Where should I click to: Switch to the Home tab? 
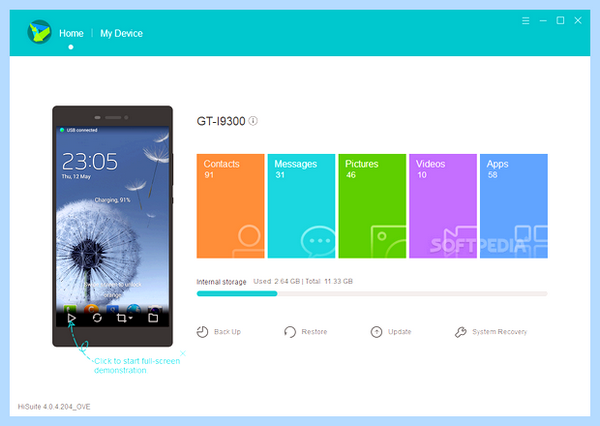(x=71, y=33)
